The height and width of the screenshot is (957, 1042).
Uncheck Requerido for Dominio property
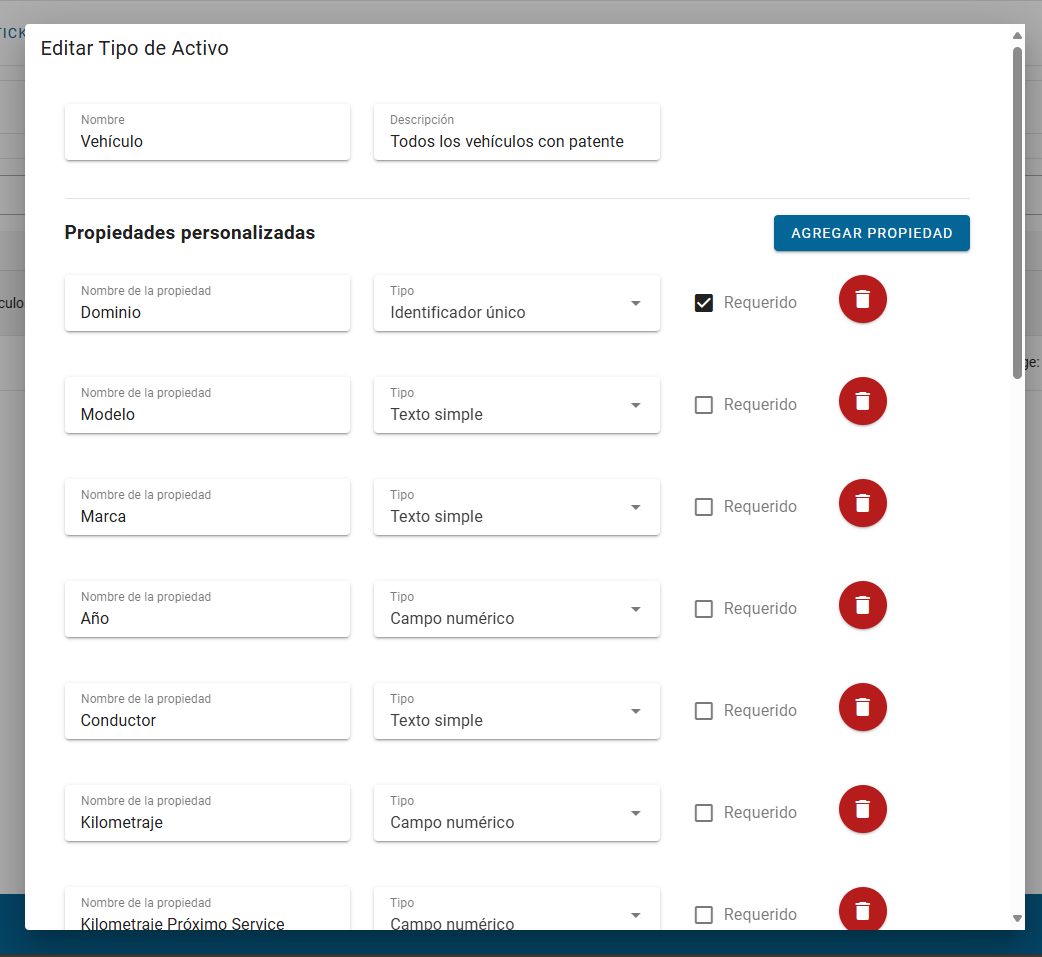coord(704,303)
